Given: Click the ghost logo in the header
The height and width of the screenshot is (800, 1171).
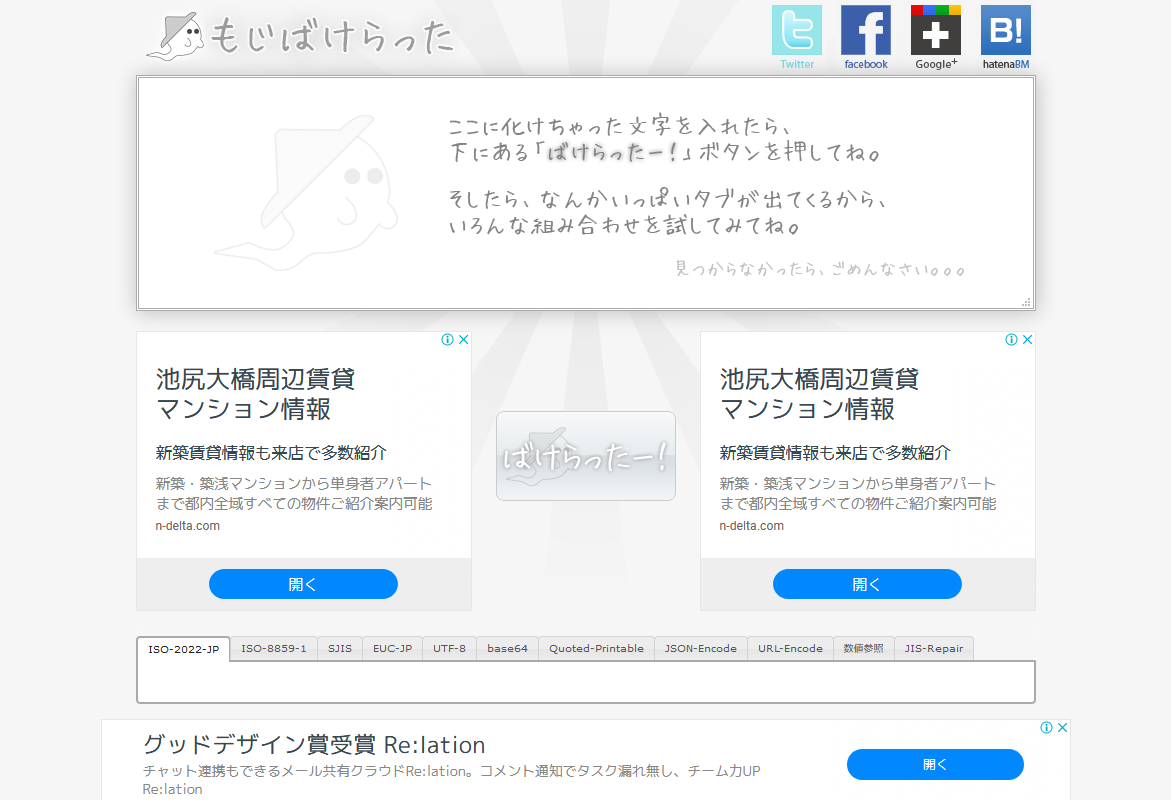Looking at the screenshot, I should [175, 36].
